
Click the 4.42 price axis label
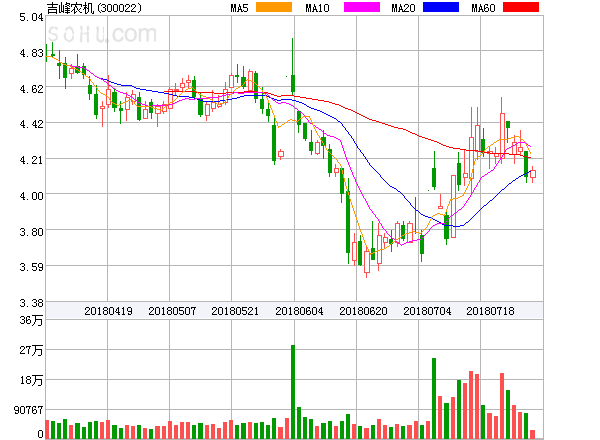coord(31,124)
